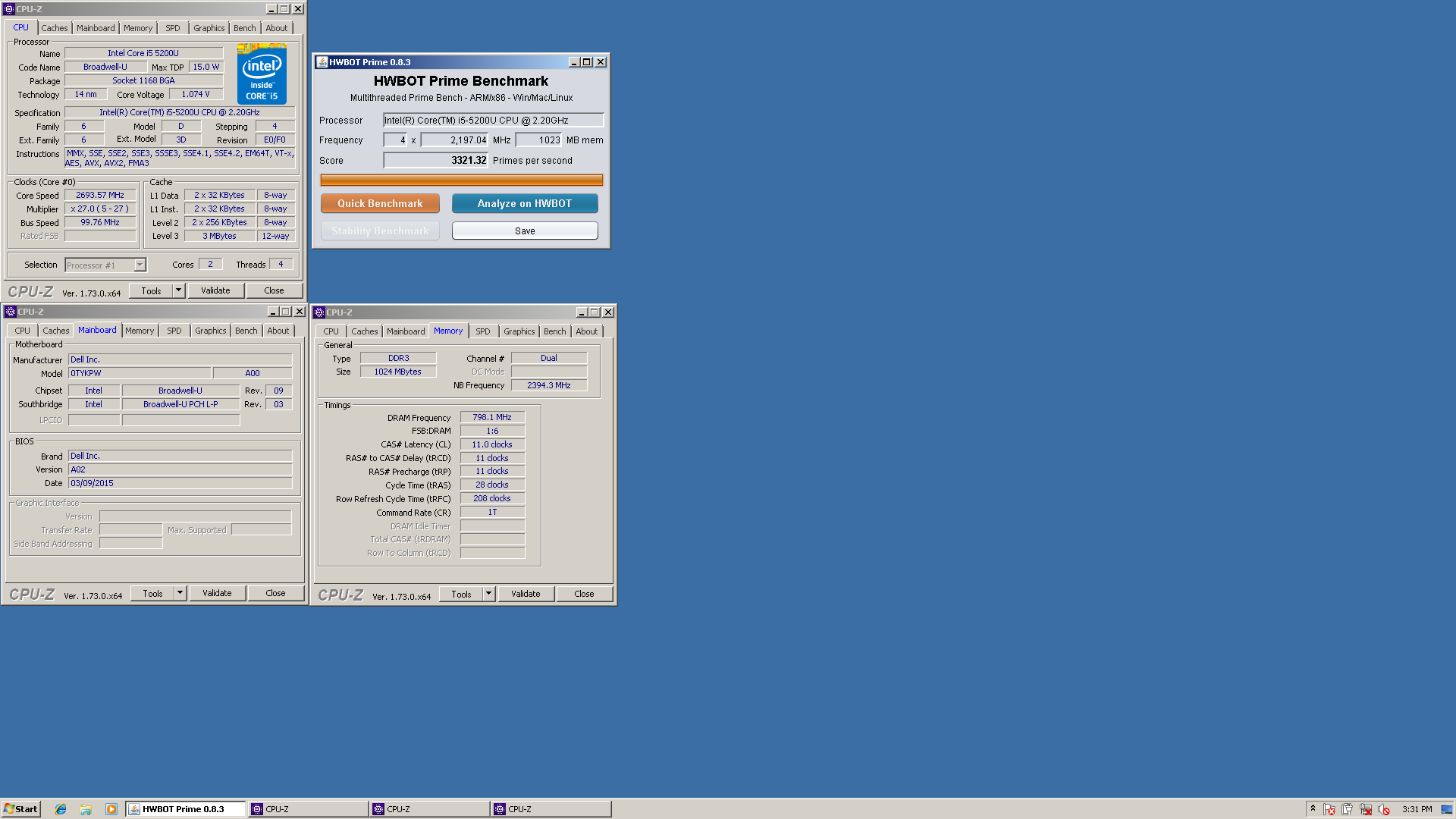Click Validate in Mainboard CPU-Z window
Viewport: 1456px width, 819px height.
coord(217,593)
